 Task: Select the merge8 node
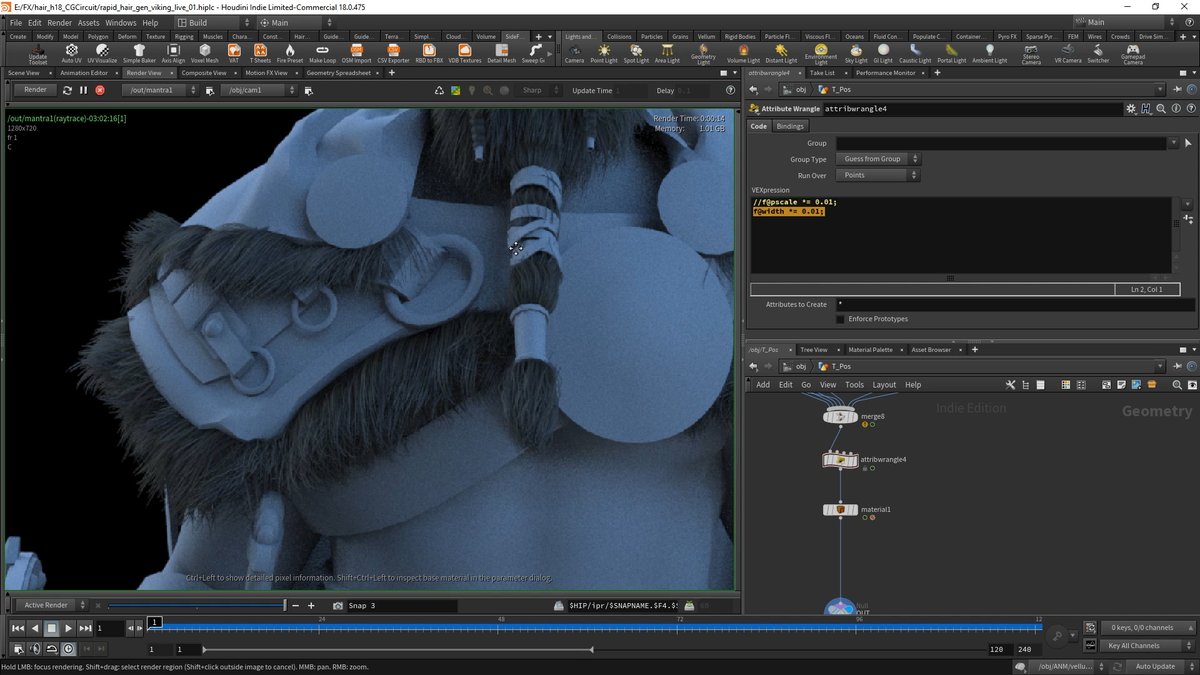(840, 416)
